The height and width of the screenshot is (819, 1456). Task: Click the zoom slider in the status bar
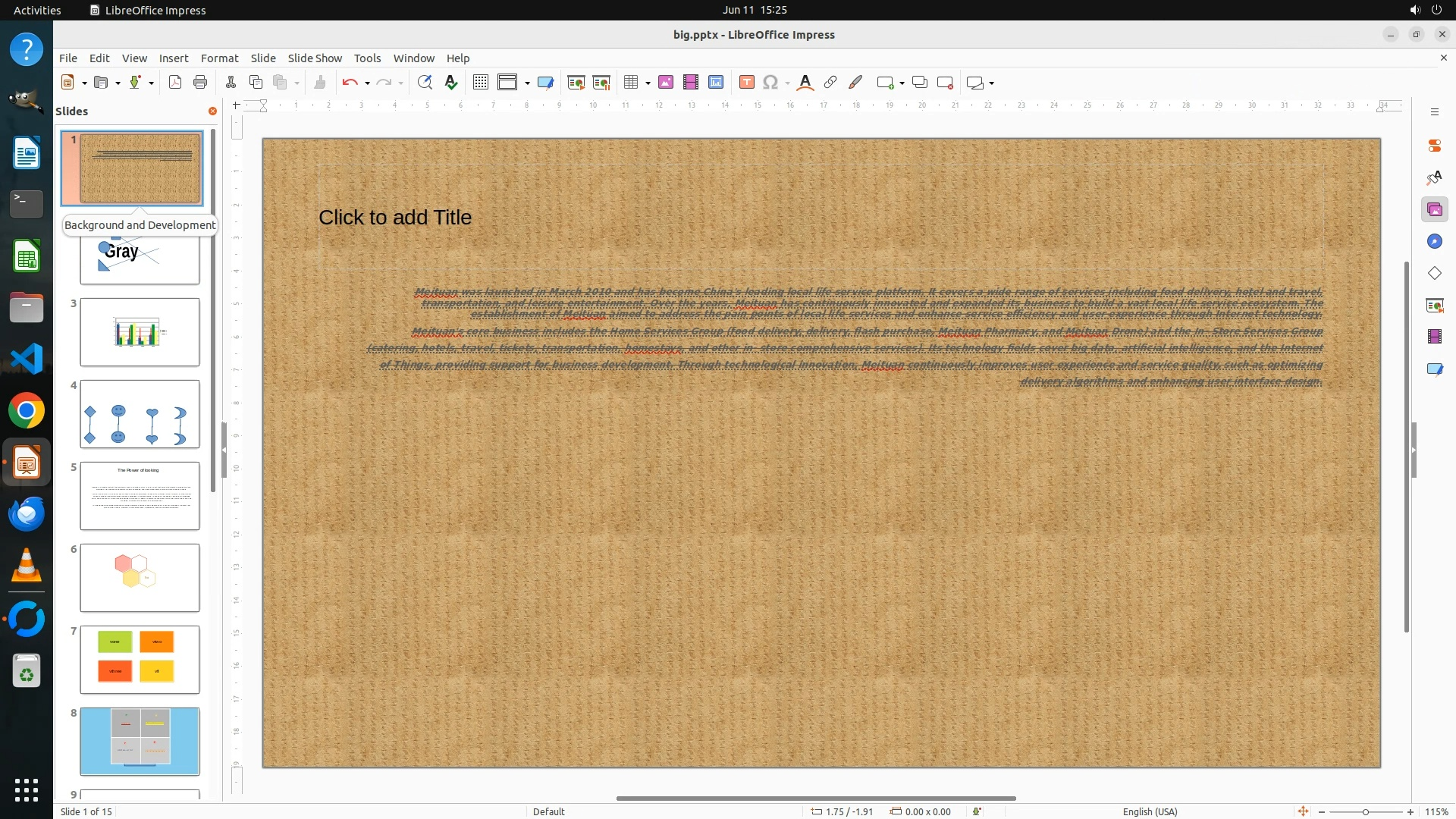pos(1365,811)
